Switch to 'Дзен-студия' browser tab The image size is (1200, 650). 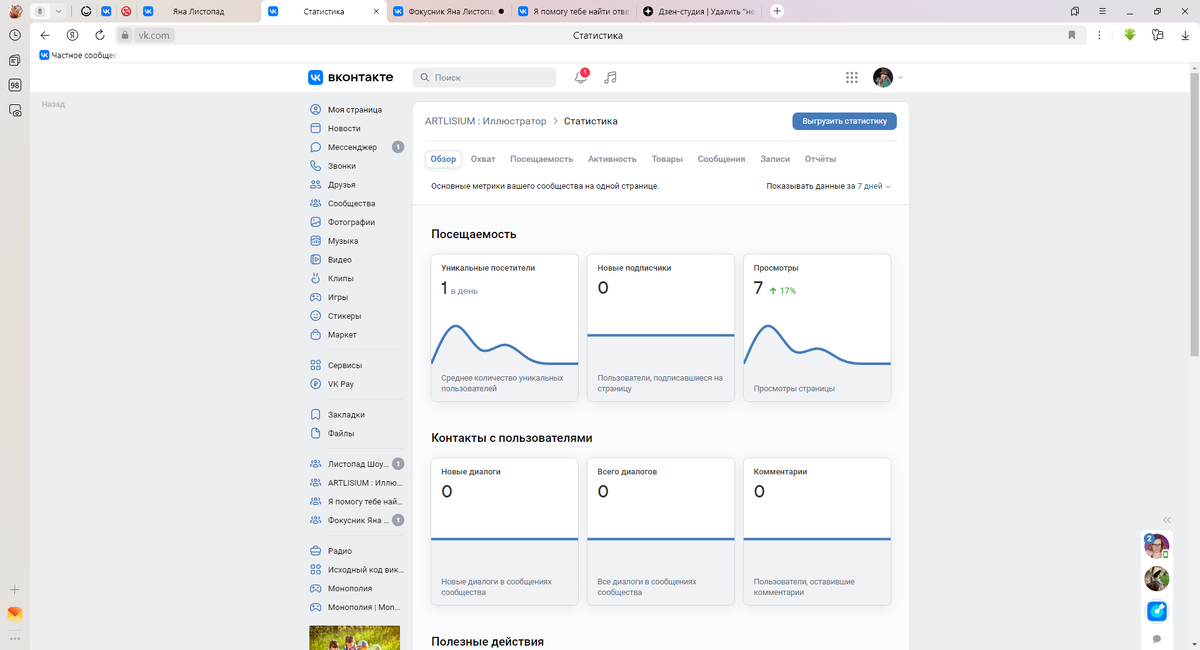(701, 11)
